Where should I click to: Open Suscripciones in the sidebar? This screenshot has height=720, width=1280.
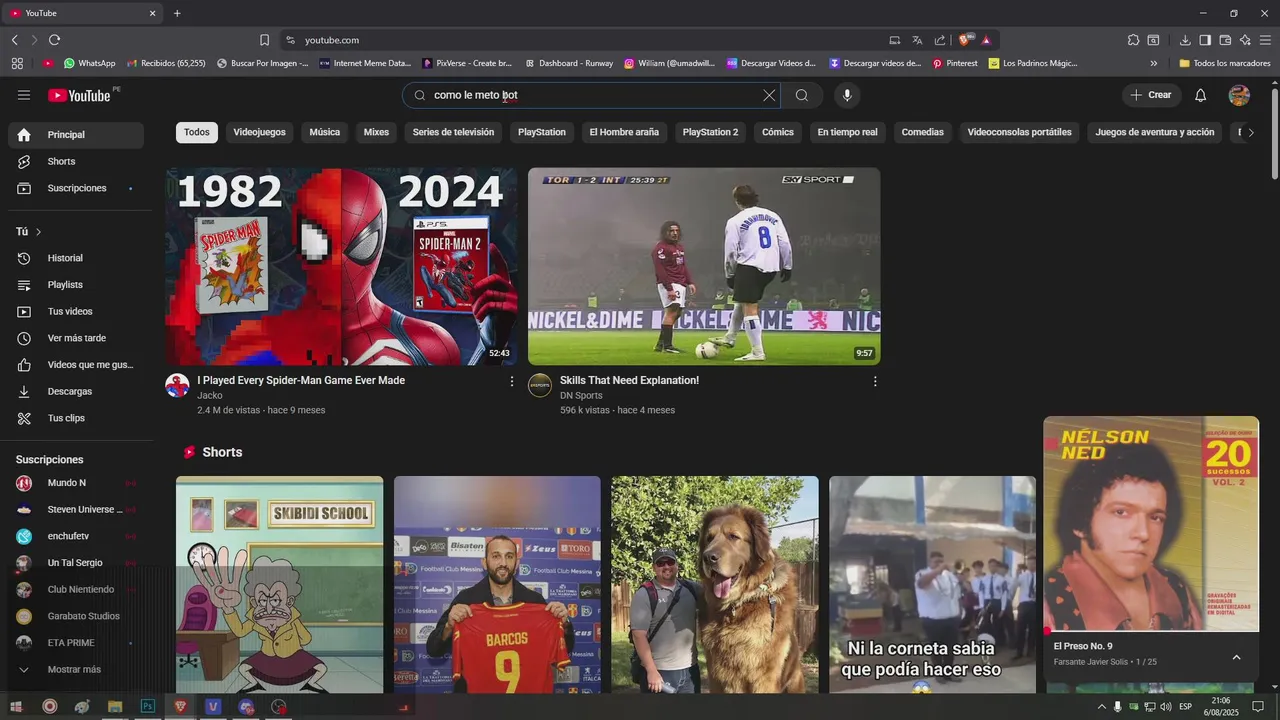coord(76,188)
